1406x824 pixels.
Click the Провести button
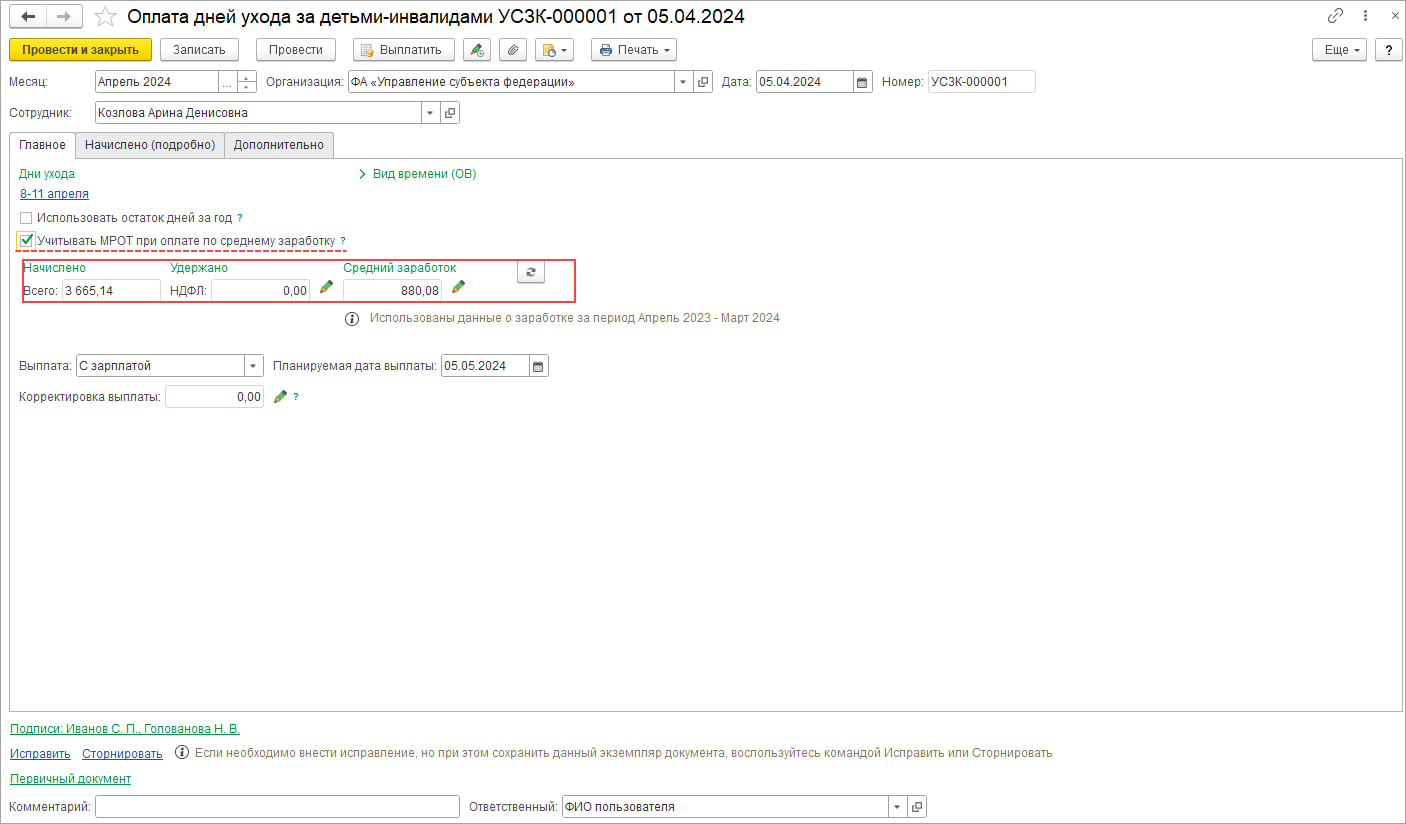tap(296, 50)
